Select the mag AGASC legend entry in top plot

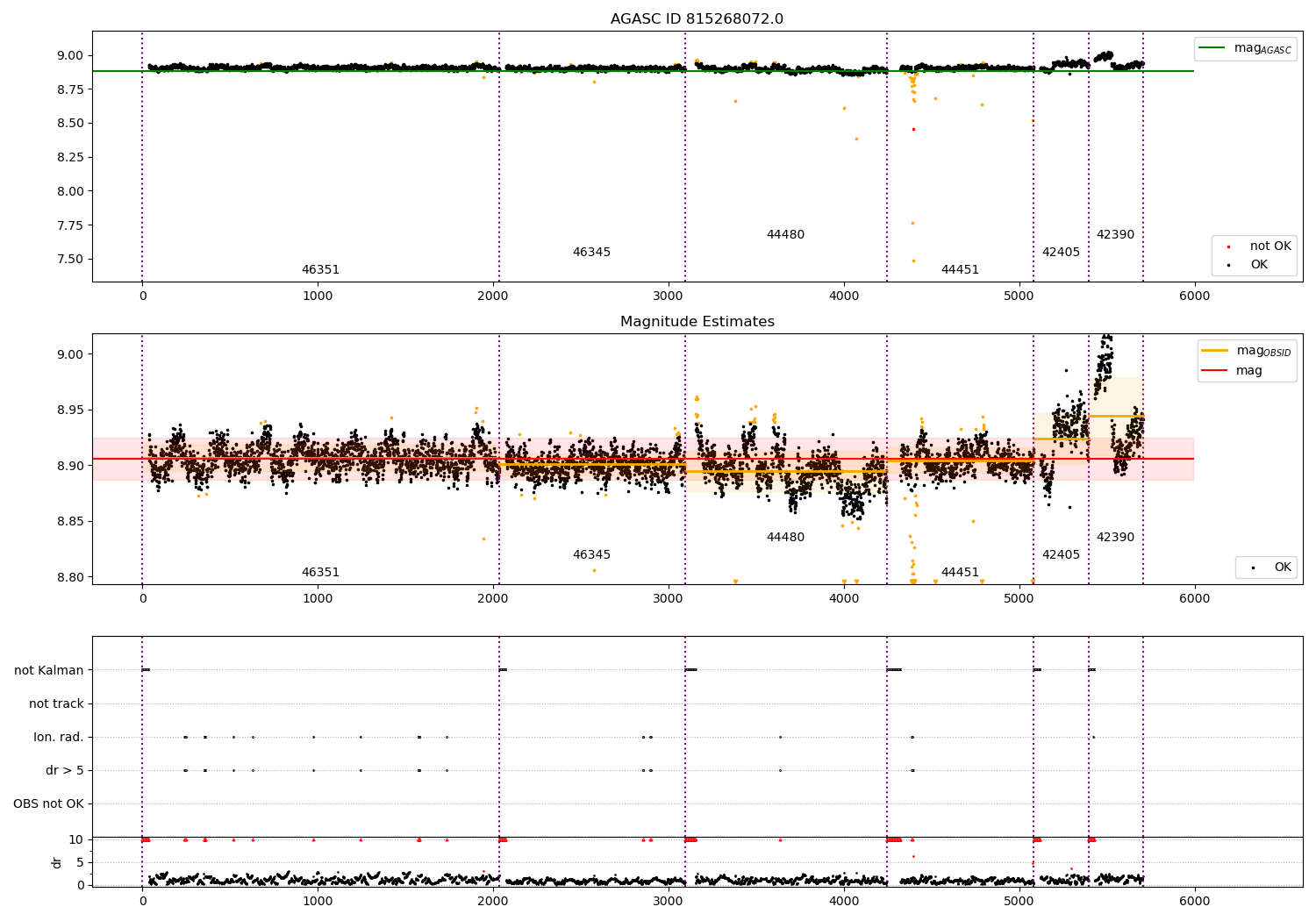(x=1246, y=48)
